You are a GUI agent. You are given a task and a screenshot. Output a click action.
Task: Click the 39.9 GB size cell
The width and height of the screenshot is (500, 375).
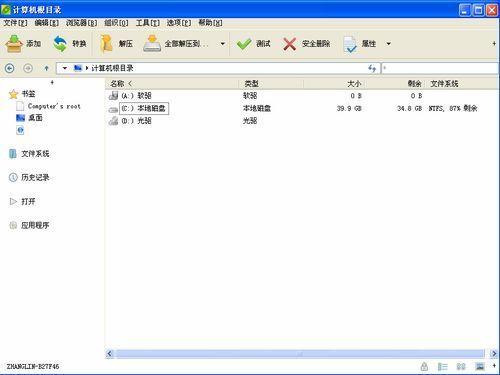[x=349, y=109]
